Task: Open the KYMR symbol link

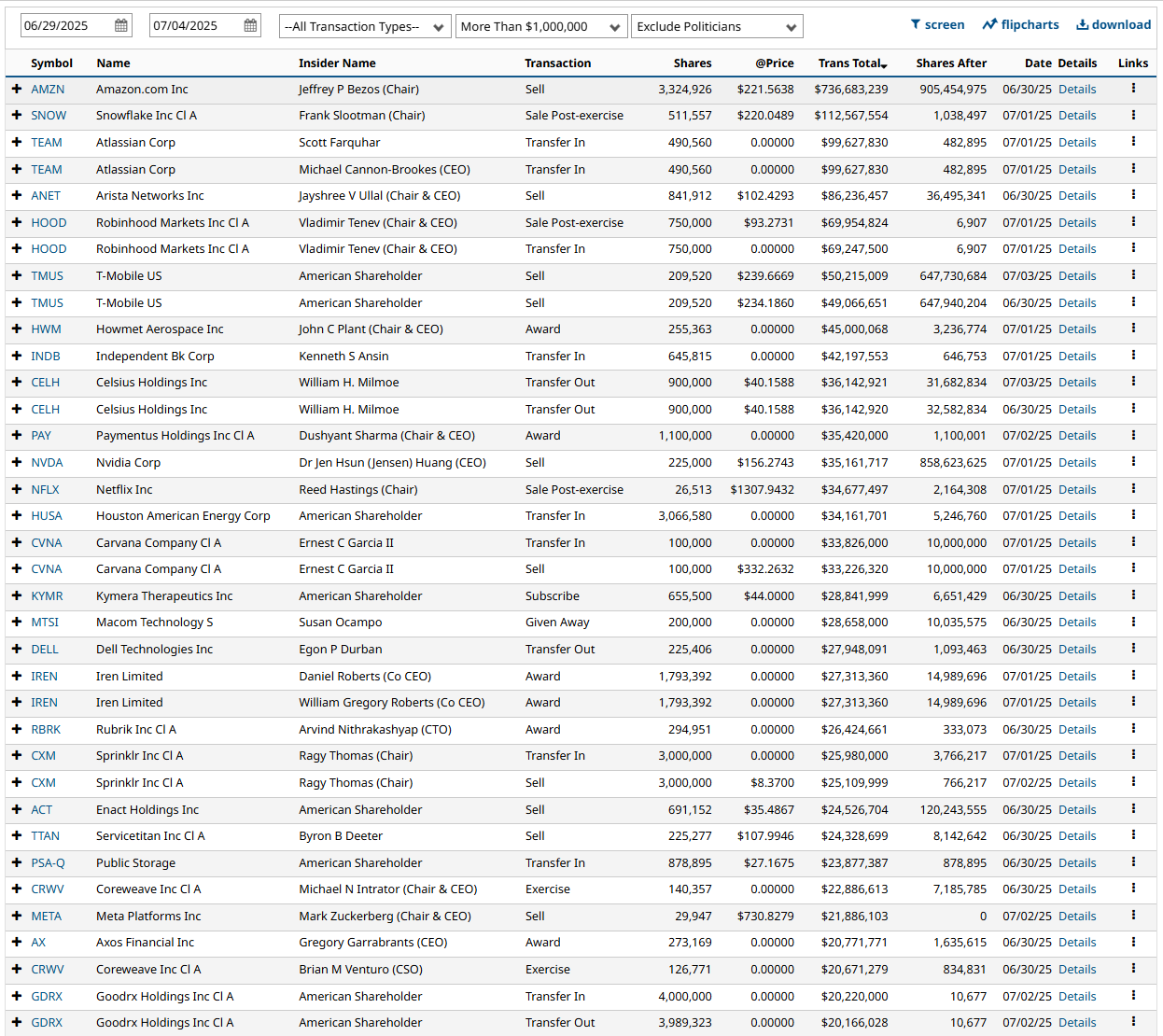Action: coord(47,596)
